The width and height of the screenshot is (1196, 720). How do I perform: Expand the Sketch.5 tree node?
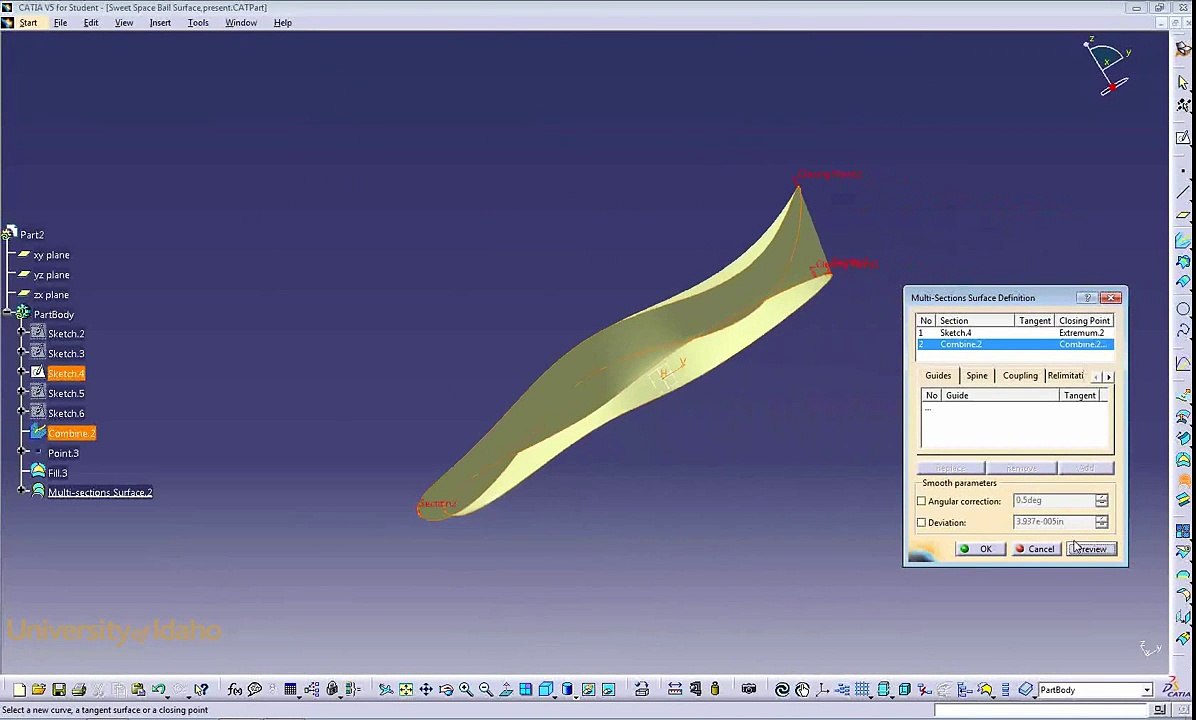pyautogui.click(x=22, y=393)
